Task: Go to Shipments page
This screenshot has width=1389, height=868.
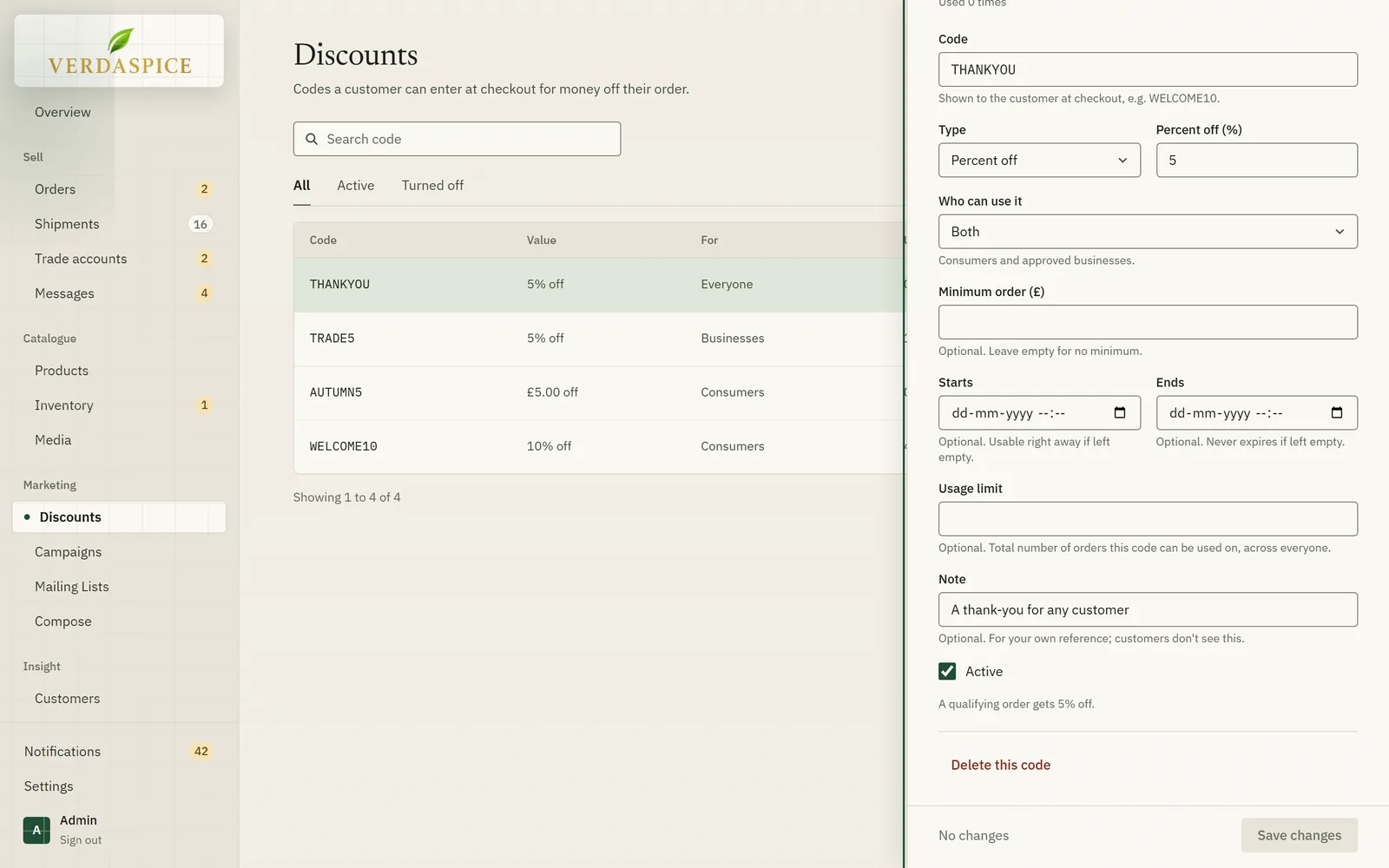Action: tap(119, 224)
